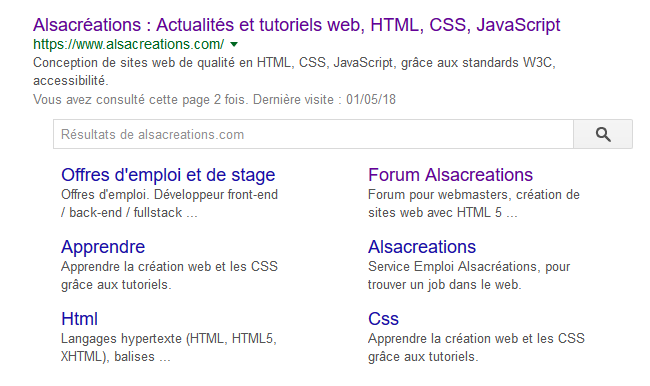Click the description under the Apprendre link
This screenshot has height=386, width=650.
169,275
